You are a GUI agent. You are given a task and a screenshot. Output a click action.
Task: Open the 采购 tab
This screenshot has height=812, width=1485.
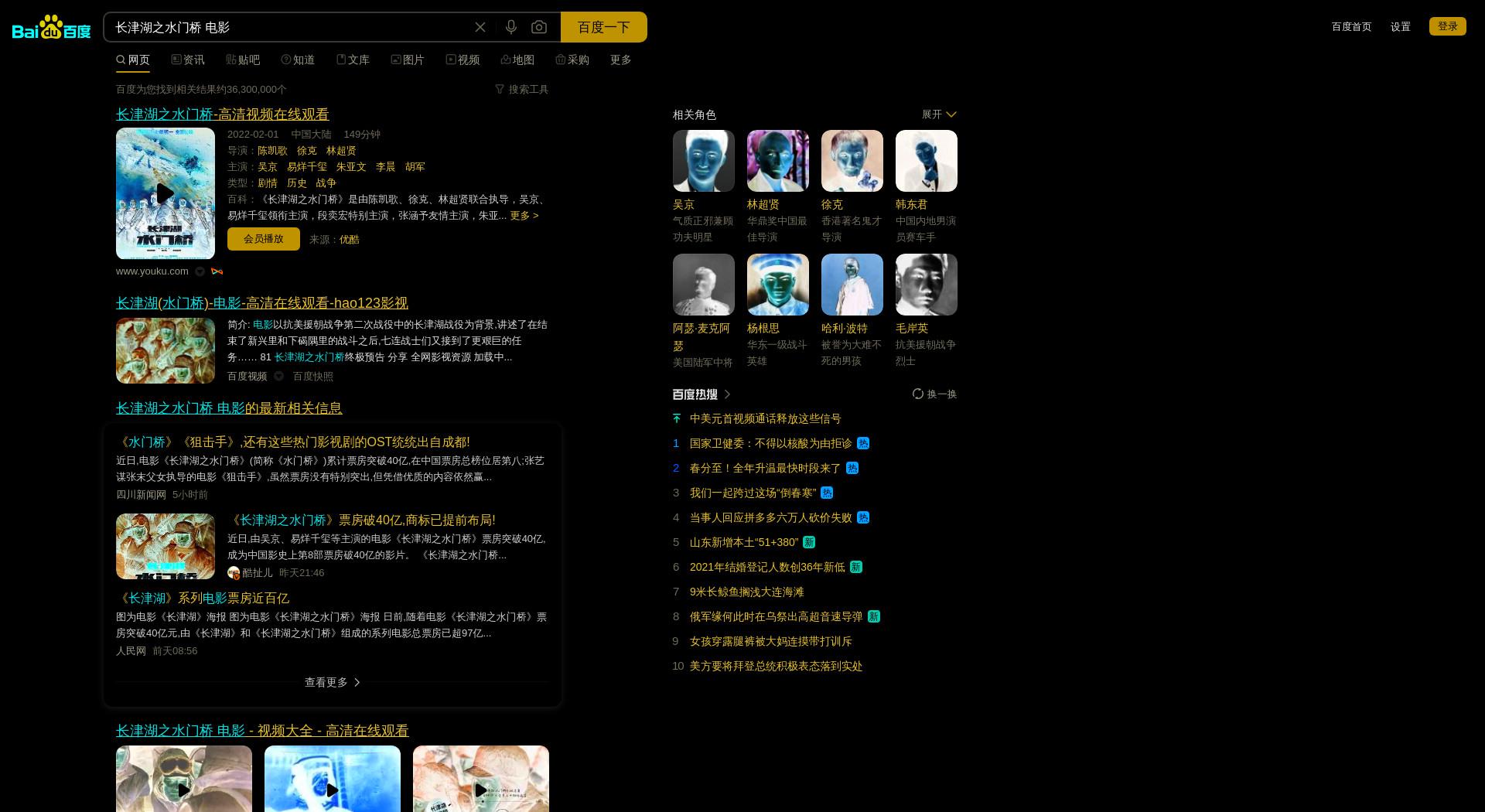[x=572, y=60]
